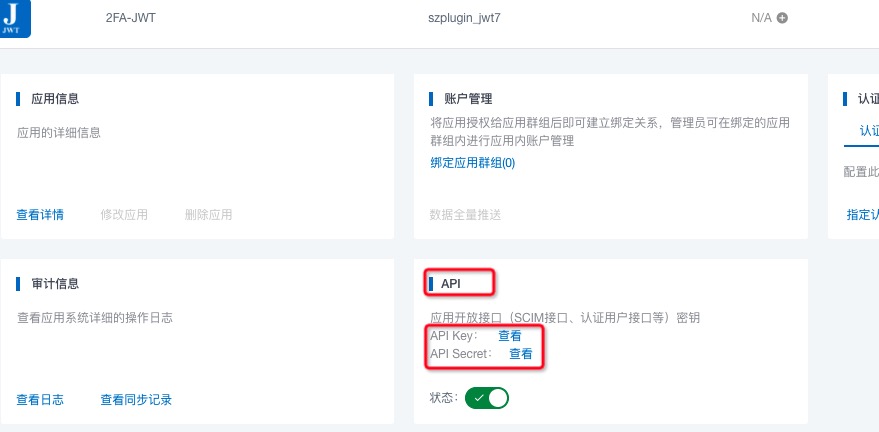Select the partially visible 认证 tab

coord(868,132)
